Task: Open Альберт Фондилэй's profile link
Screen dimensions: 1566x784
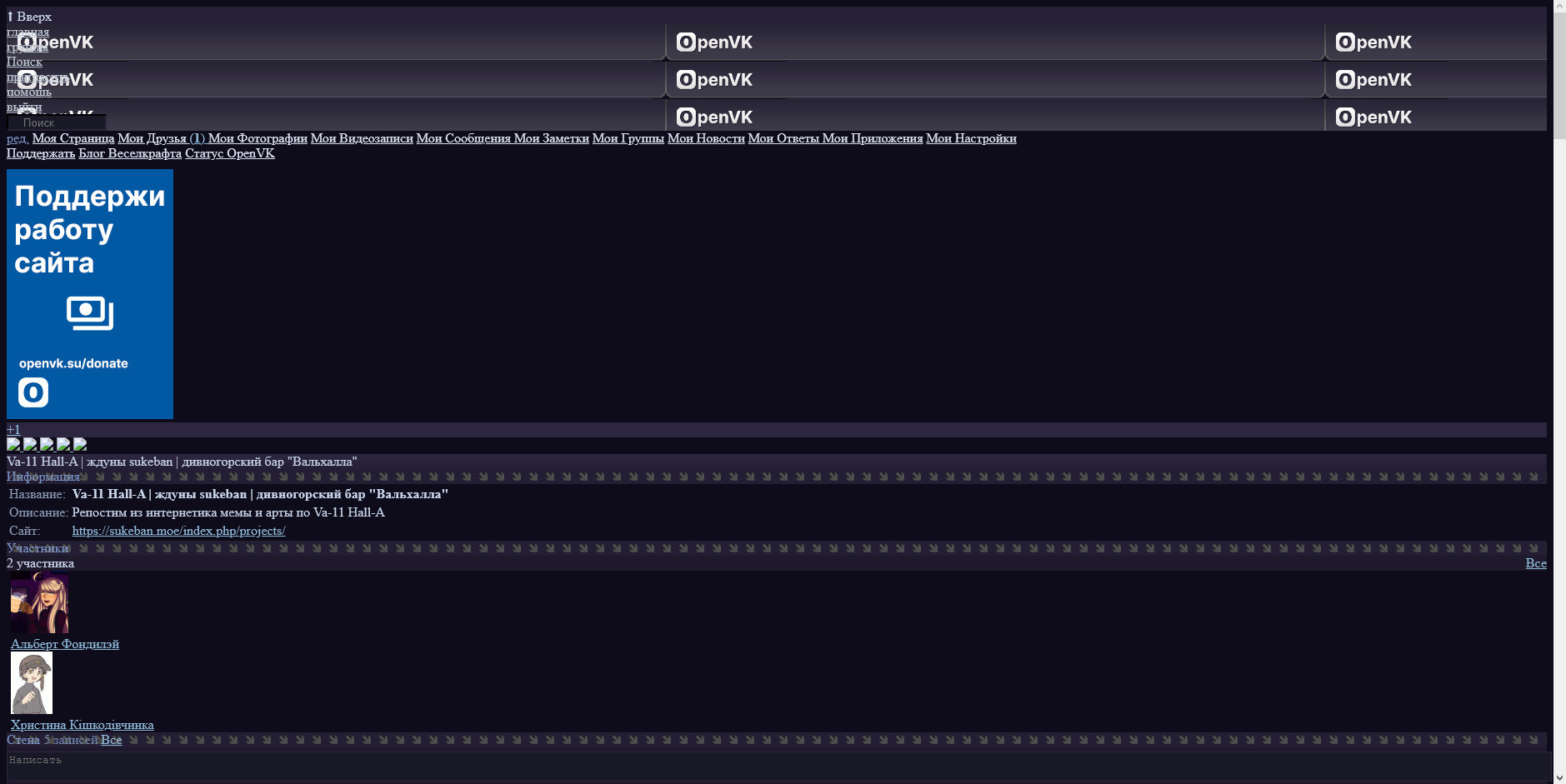Action: point(65,644)
